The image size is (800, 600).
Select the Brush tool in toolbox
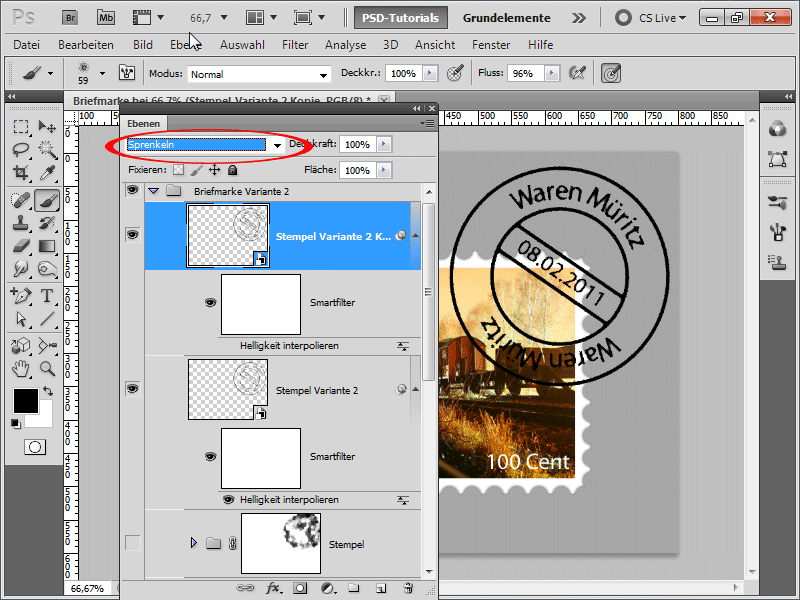tap(47, 200)
